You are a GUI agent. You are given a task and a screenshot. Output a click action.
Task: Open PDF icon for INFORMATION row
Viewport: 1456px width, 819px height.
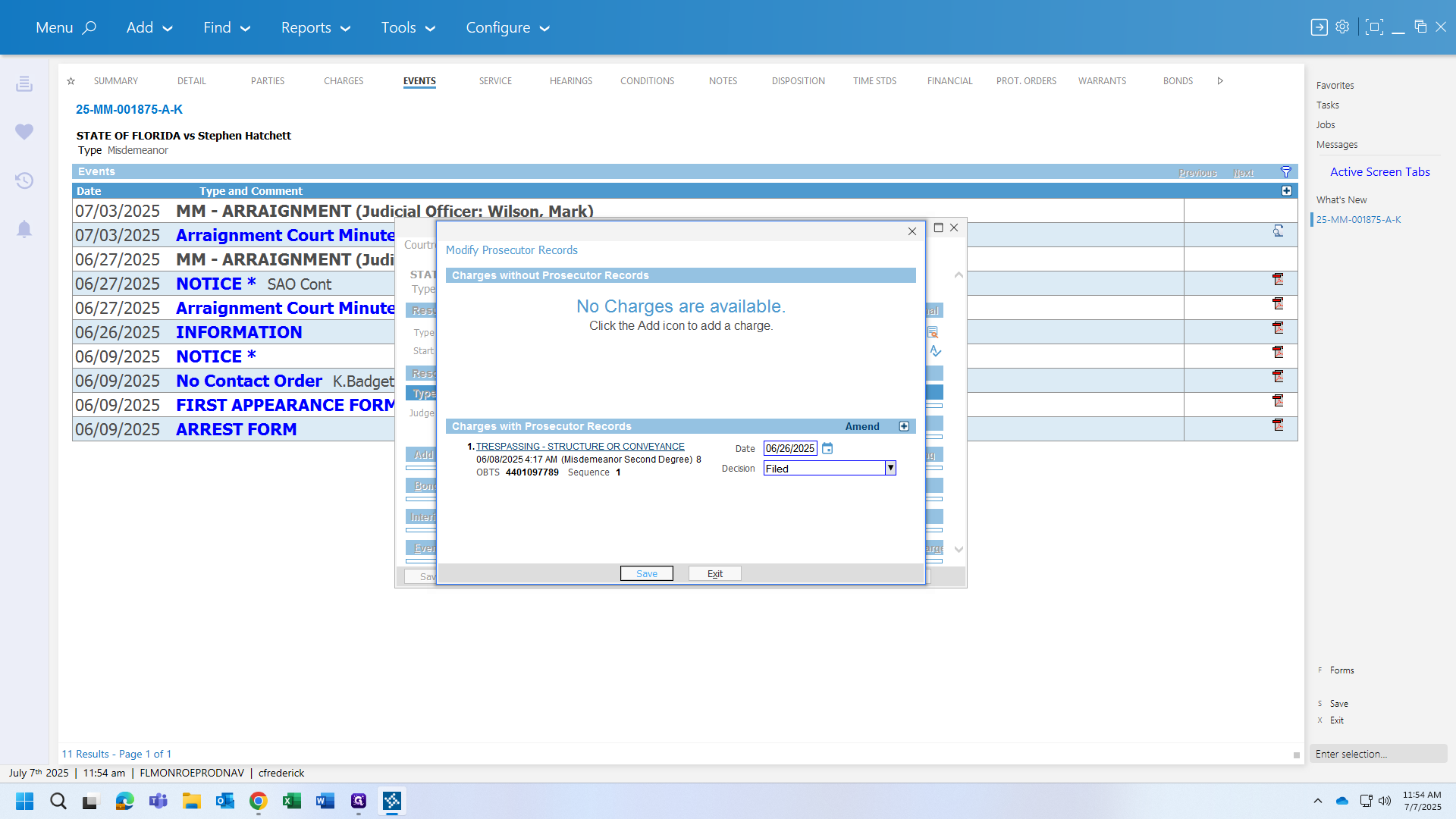1278,328
